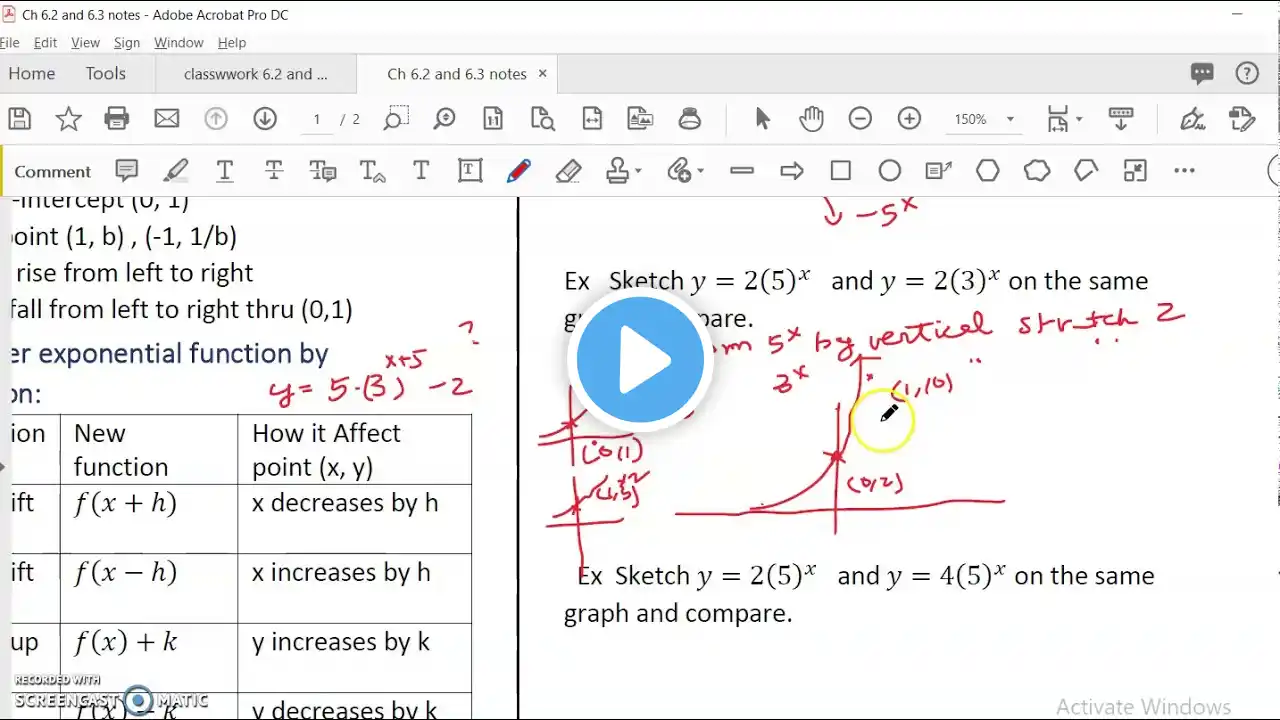
Task: Select the Eraser tool
Action: pos(568,171)
